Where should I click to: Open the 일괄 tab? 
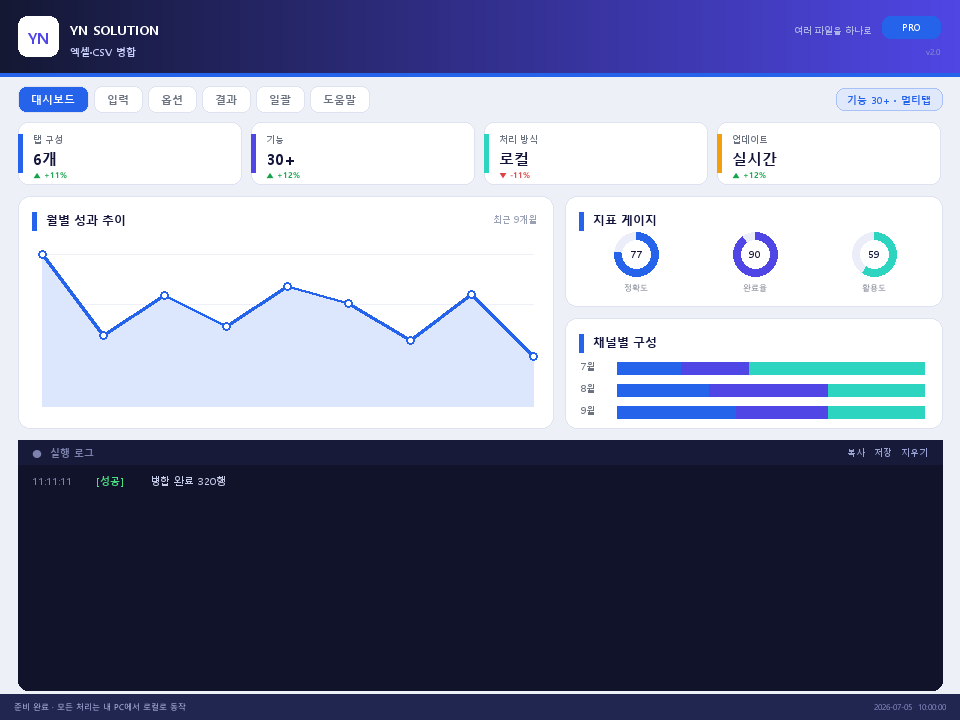(280, 100)
